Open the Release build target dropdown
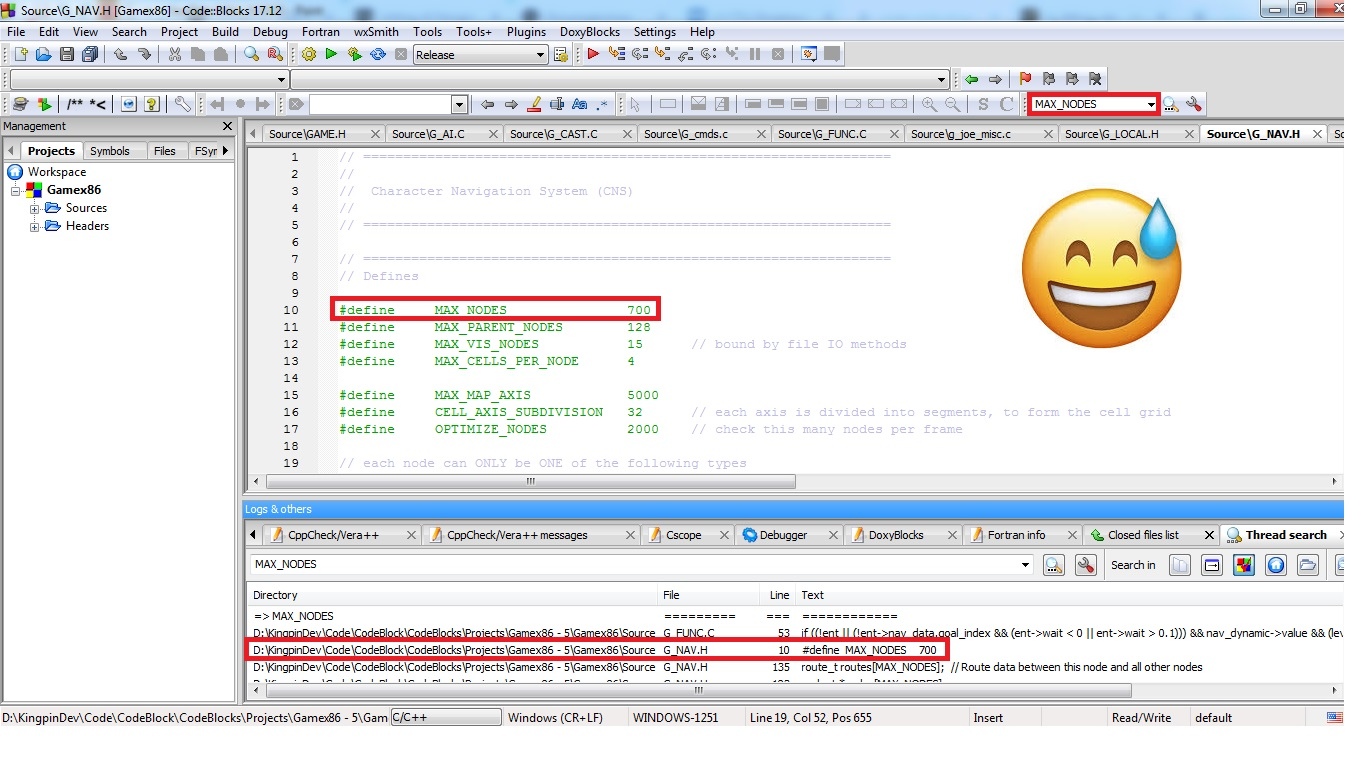This screenshot has height=768, width=1366. point(540,55)
